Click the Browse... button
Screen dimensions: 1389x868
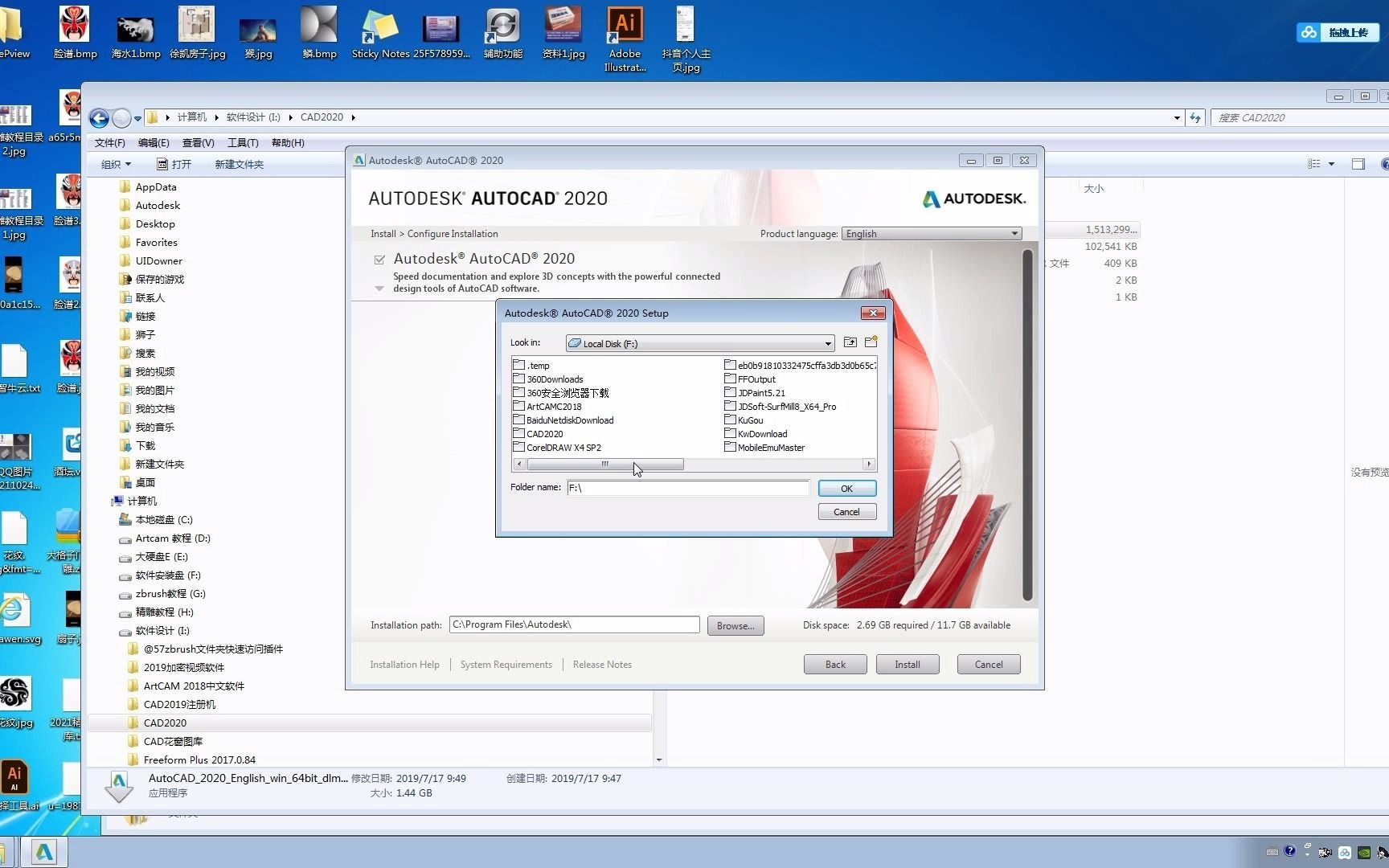pyautogui.click(x=735, y=625)
